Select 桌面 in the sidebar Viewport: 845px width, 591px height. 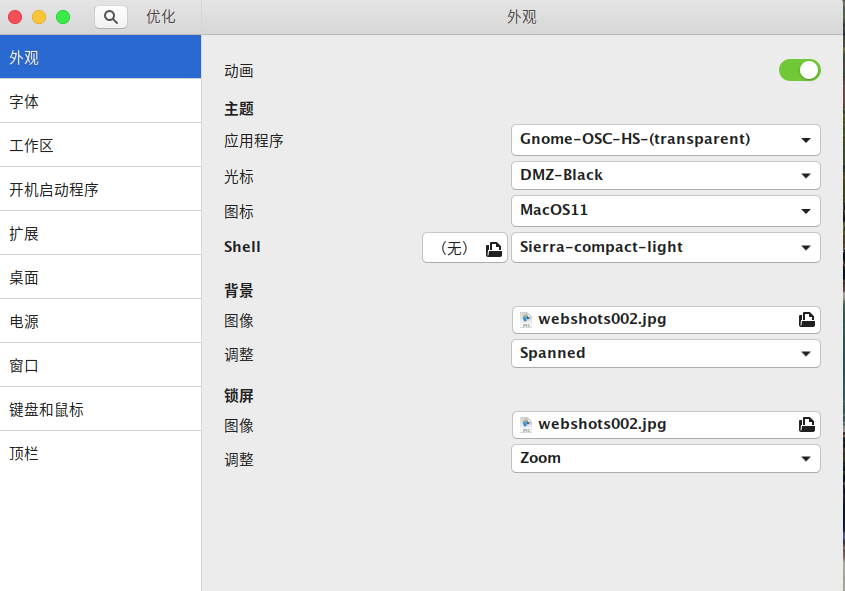tap(100, 277)
